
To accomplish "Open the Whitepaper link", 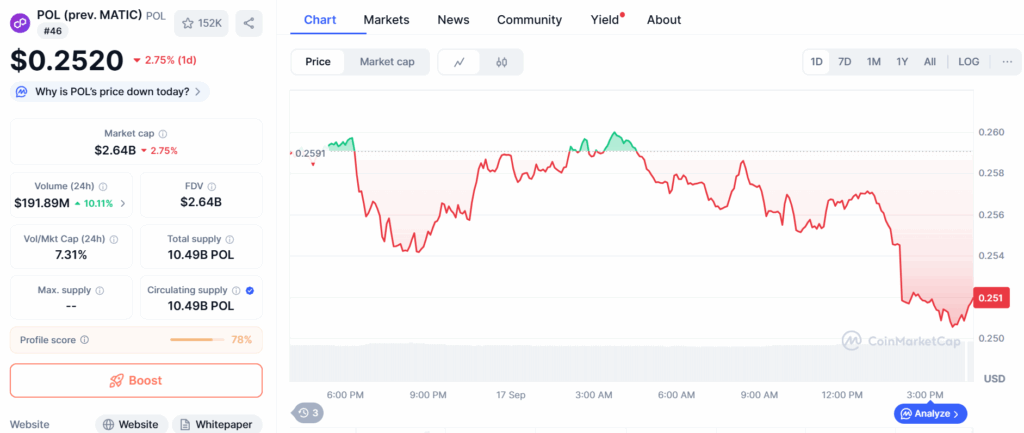I will point(216,425).
